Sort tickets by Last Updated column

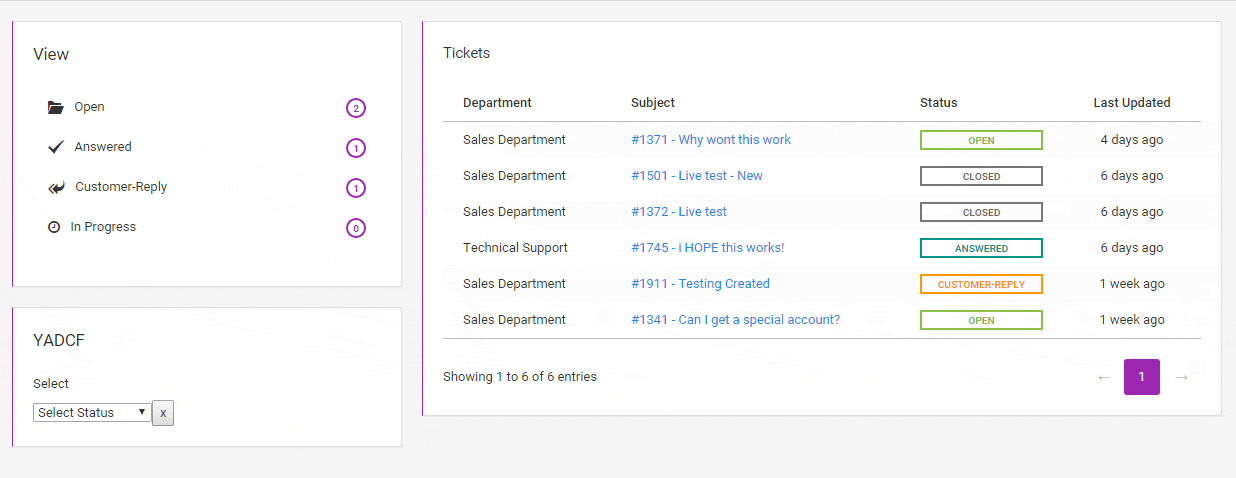(x=1131, y=103)
